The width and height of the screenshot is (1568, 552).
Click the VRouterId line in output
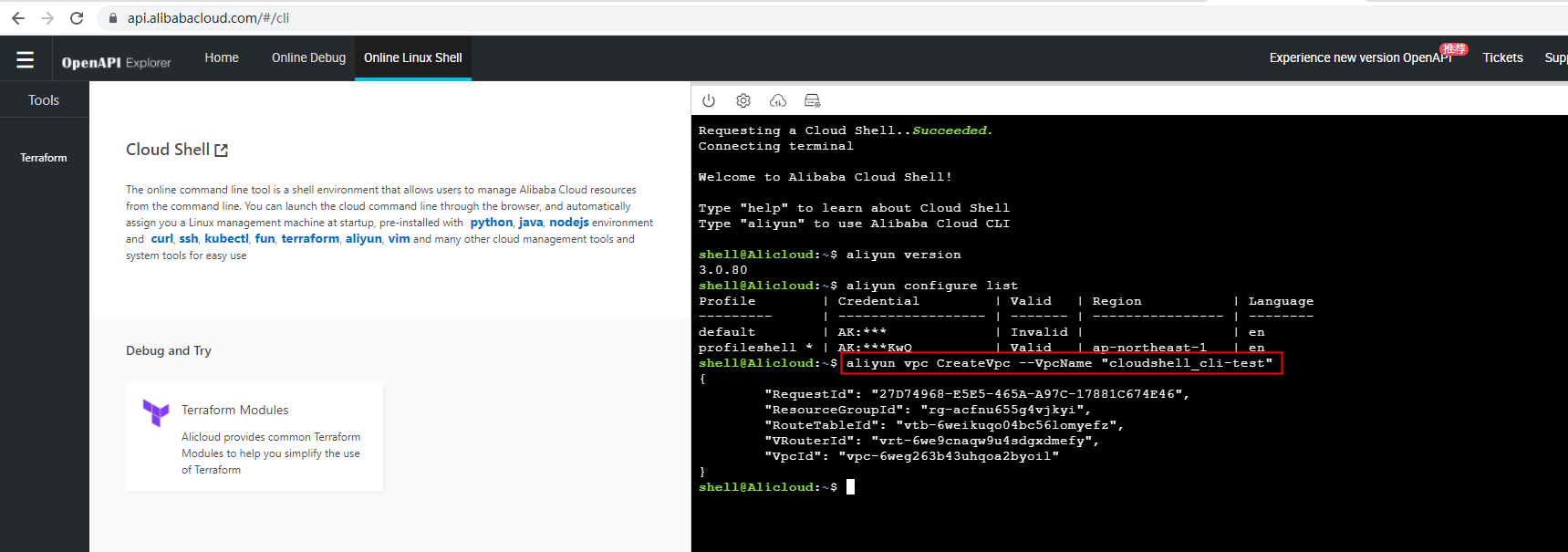931,441
